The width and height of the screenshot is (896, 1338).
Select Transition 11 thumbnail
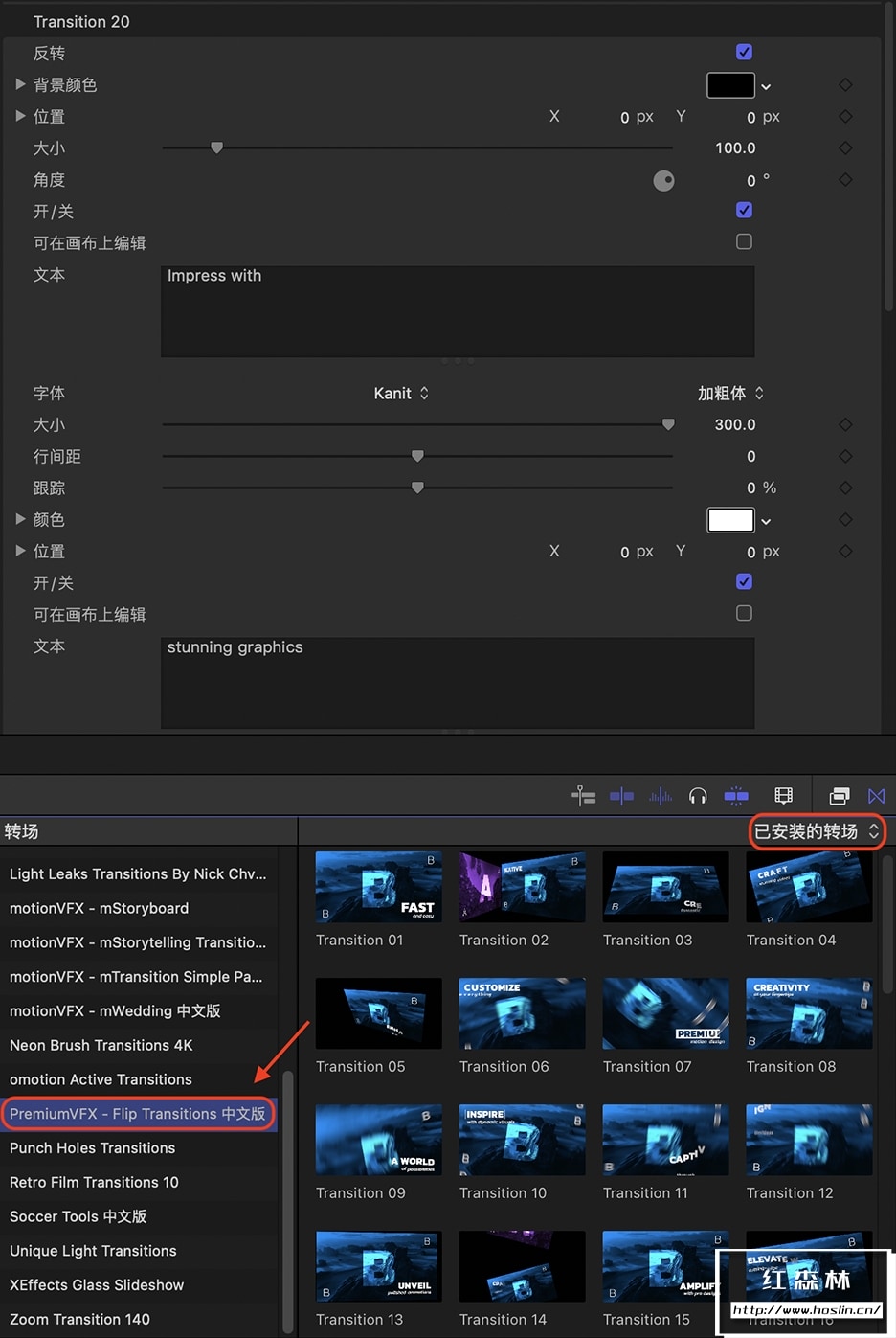666,1140
